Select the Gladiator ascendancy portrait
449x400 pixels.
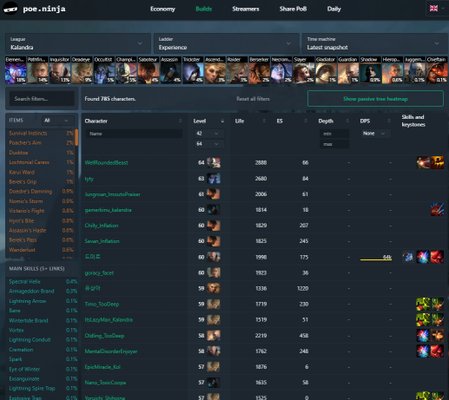(326, 70)
